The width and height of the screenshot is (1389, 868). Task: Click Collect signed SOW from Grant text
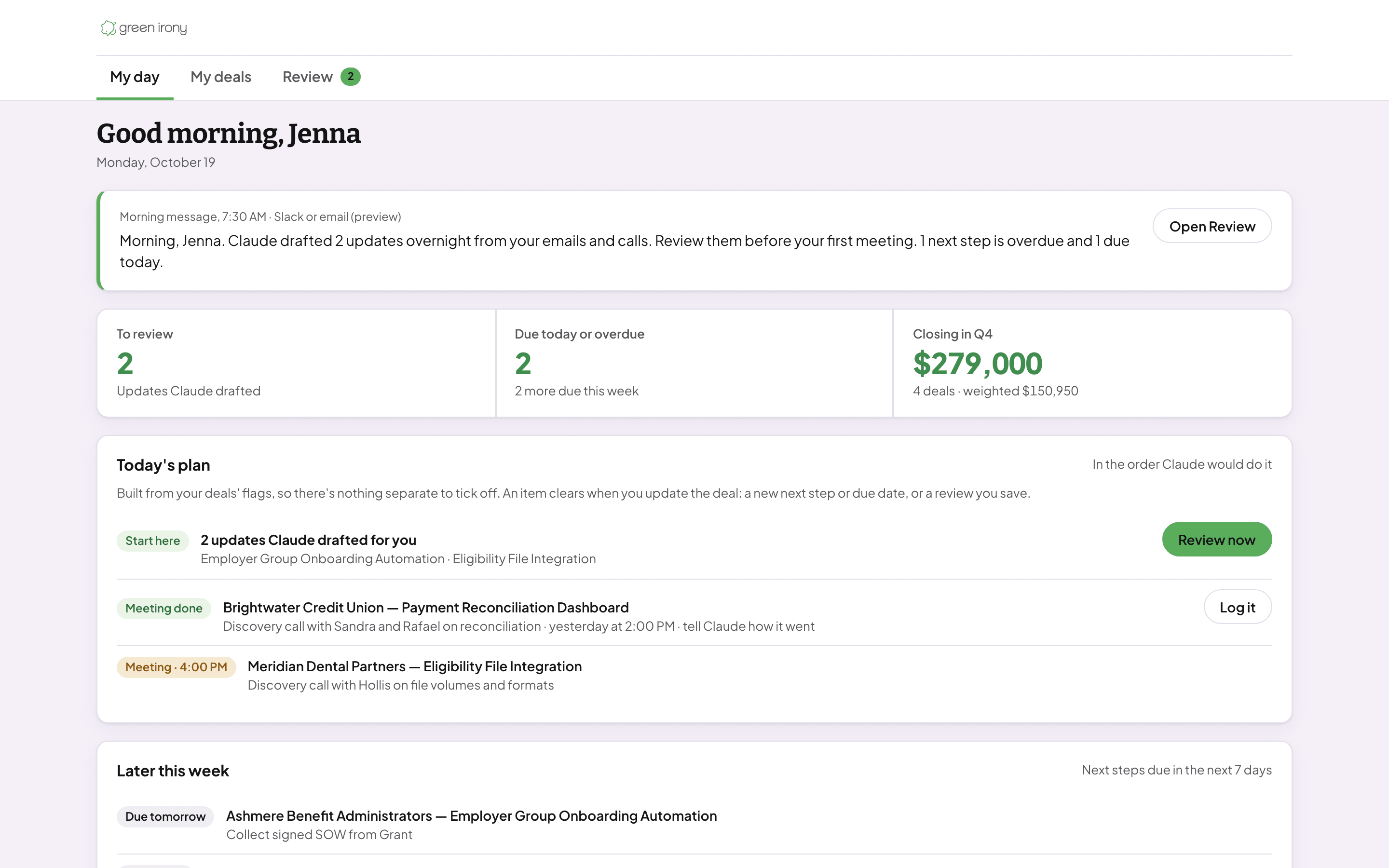tap(319, 835)
